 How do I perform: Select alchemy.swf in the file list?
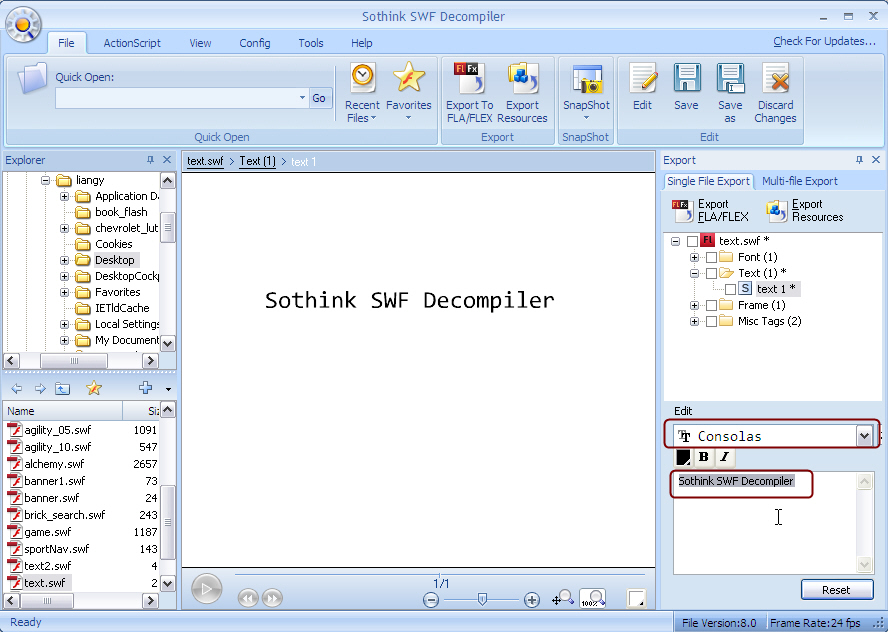54,464
